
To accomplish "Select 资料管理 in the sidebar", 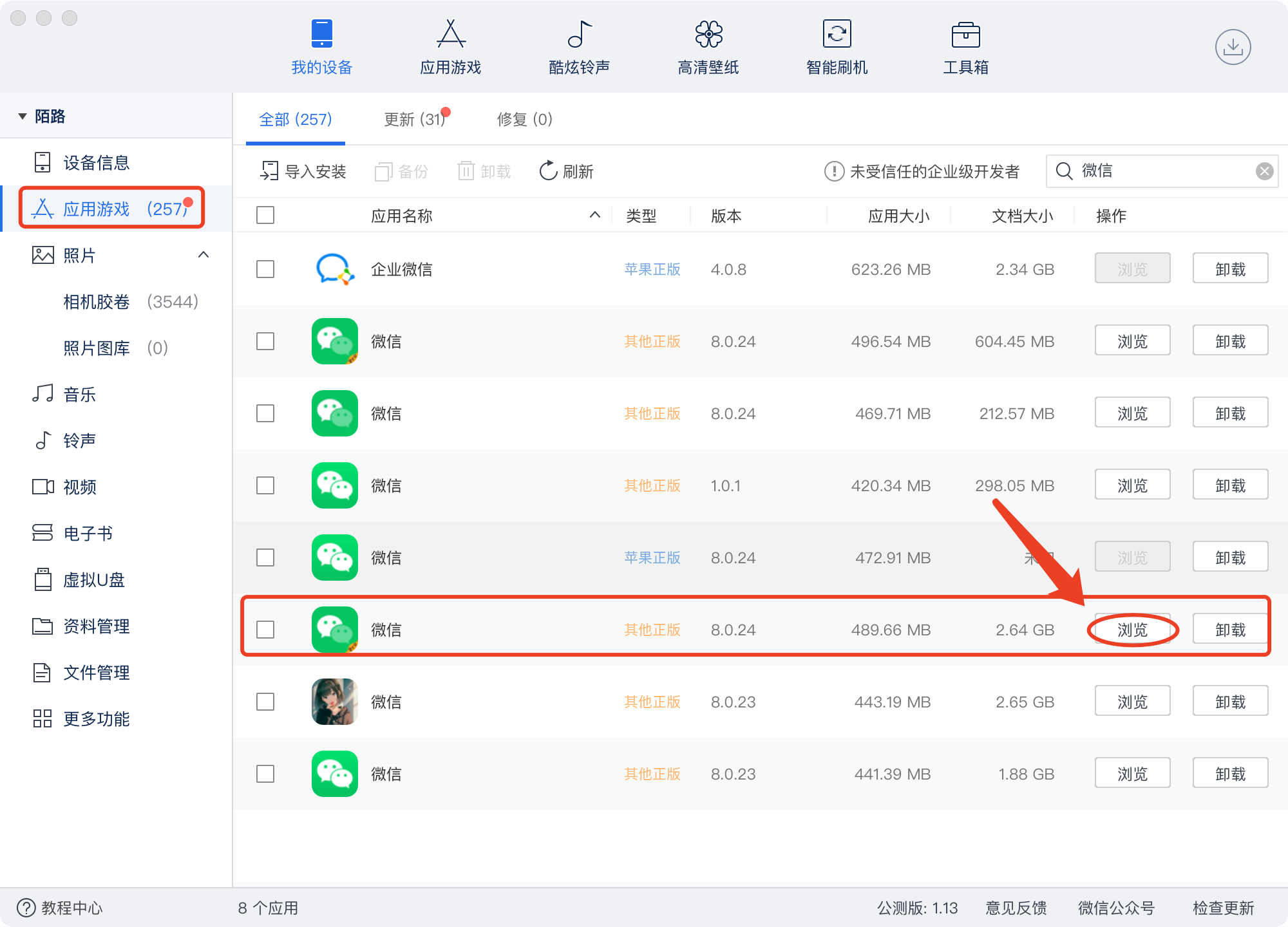I will [116, 626].
